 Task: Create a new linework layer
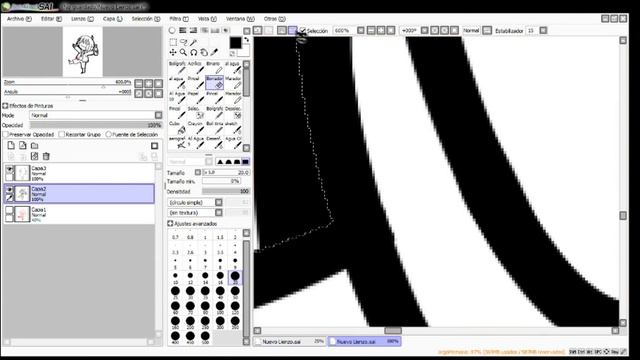[x=22, y=145]
